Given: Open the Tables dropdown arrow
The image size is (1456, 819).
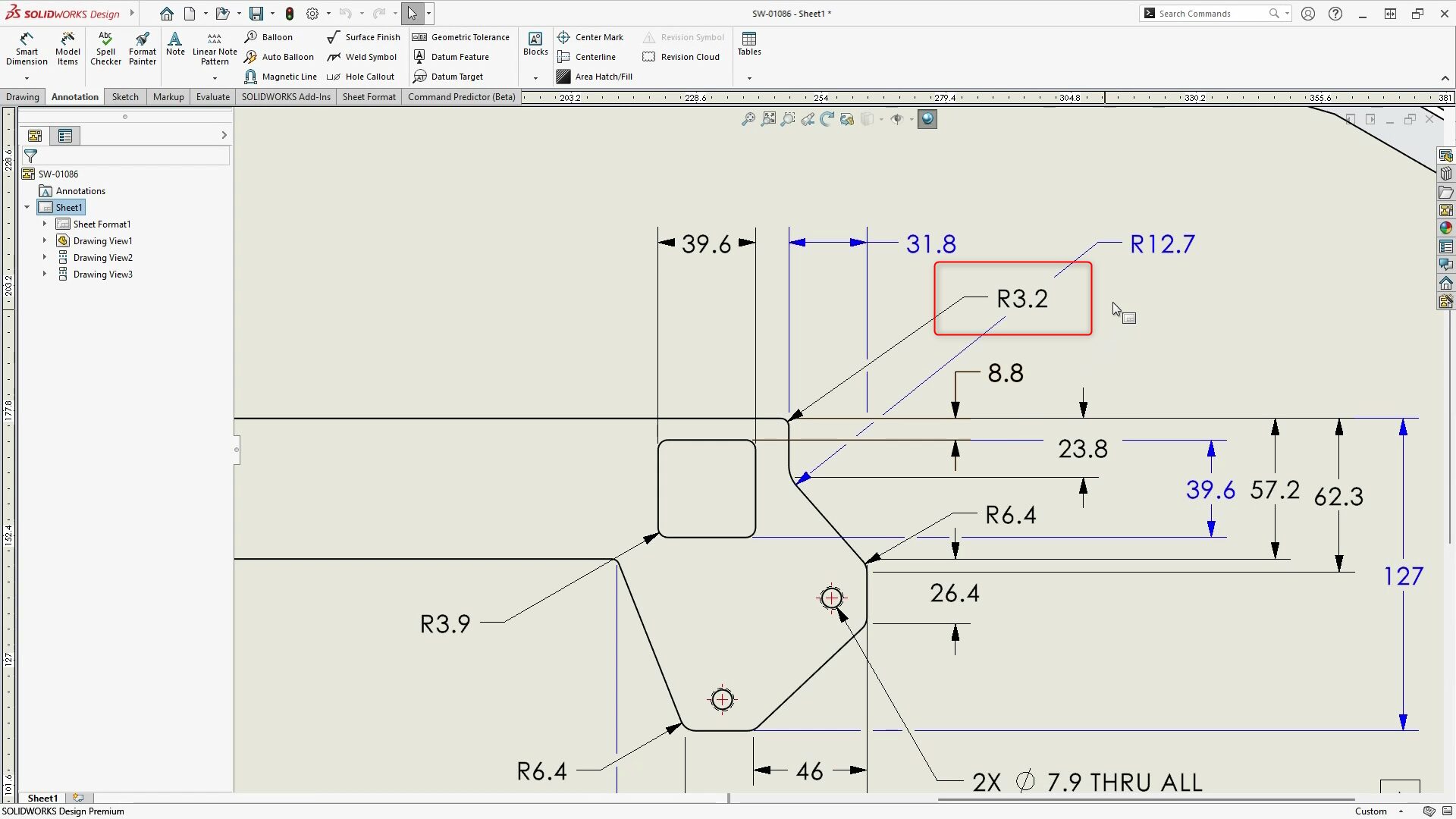Looking at the screenshot, I should (x=749, y=78).
